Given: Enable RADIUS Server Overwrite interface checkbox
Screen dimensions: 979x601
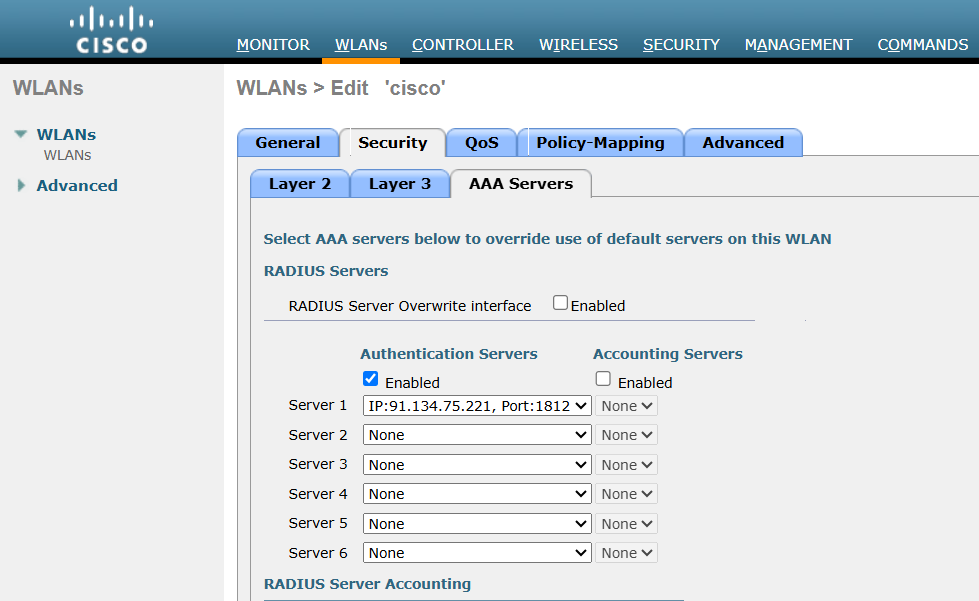Looking at the screenshot, I should [x=560, y=303].
